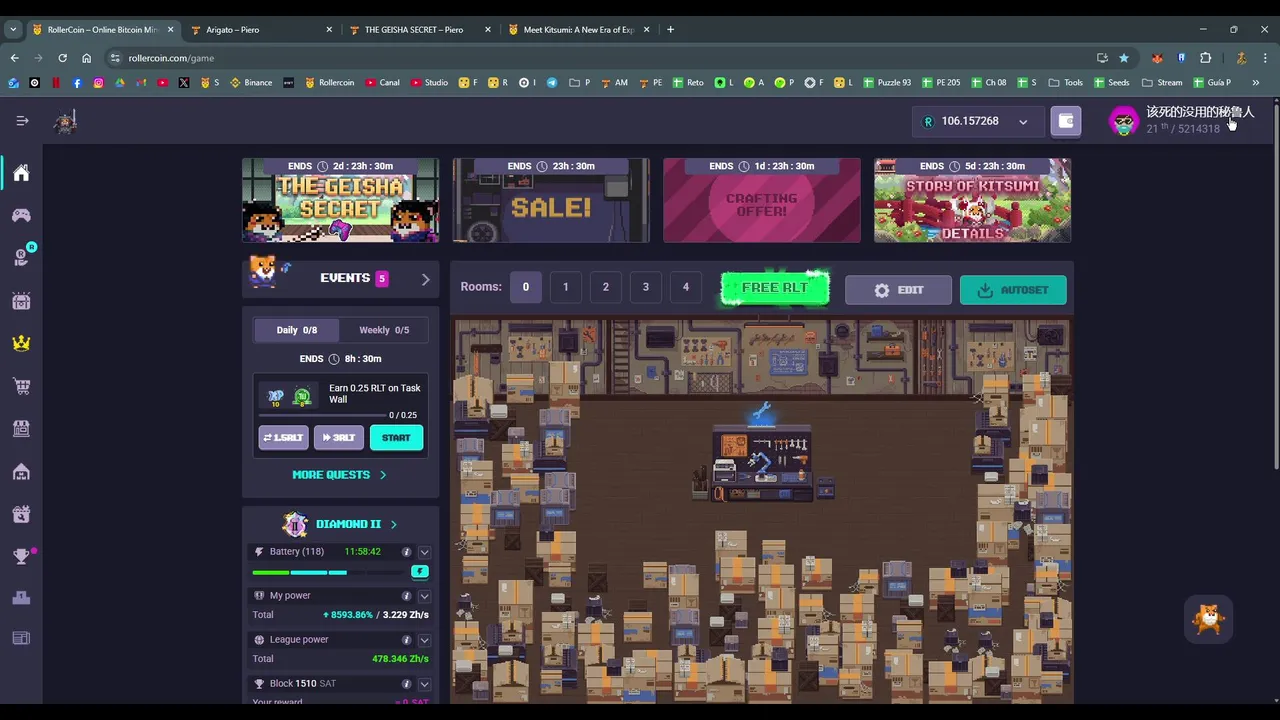Select room 3
Viewport: 1280px width, 720px height.
point(646,287)
